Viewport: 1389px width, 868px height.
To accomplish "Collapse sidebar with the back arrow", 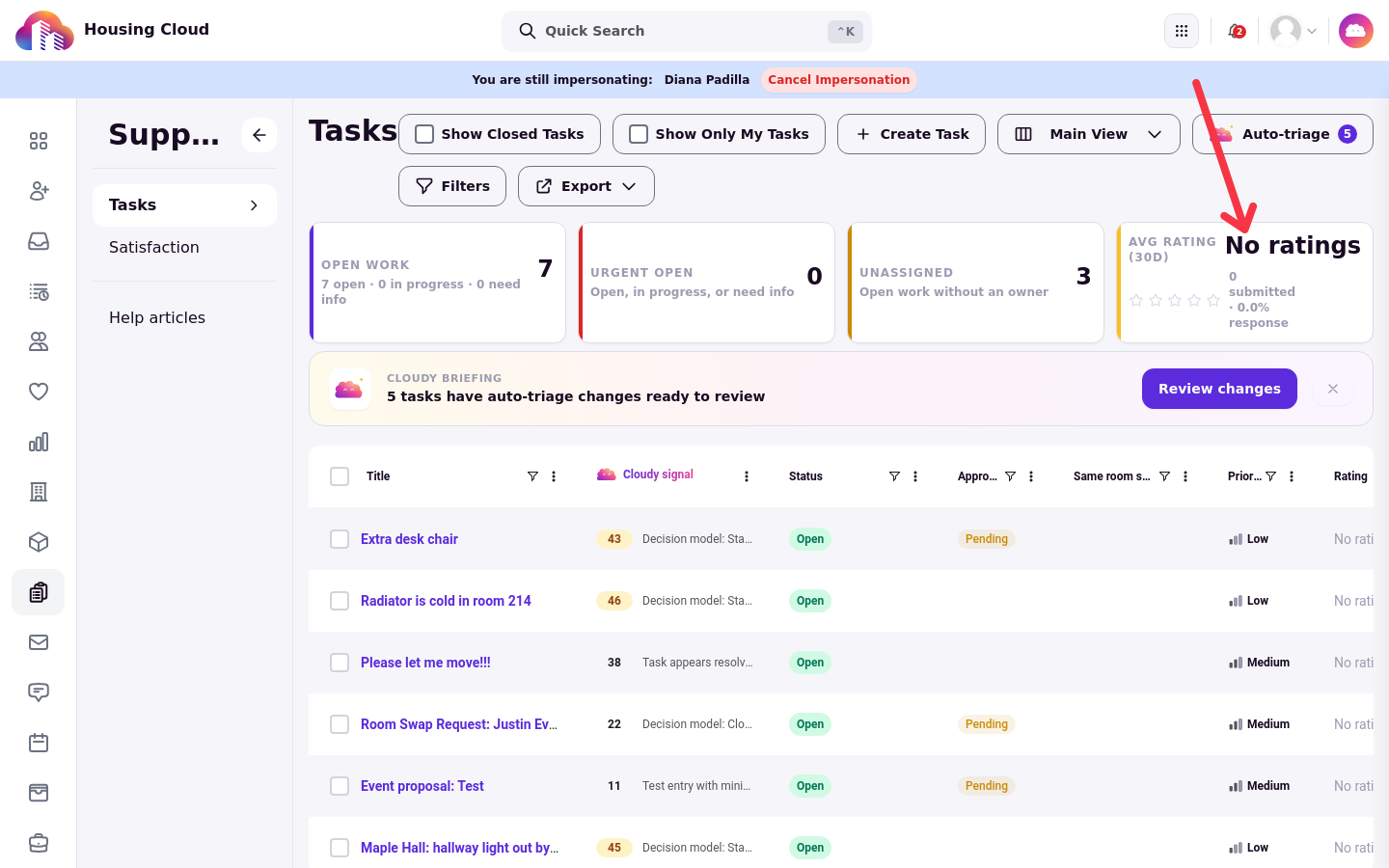I will [259, 135].
